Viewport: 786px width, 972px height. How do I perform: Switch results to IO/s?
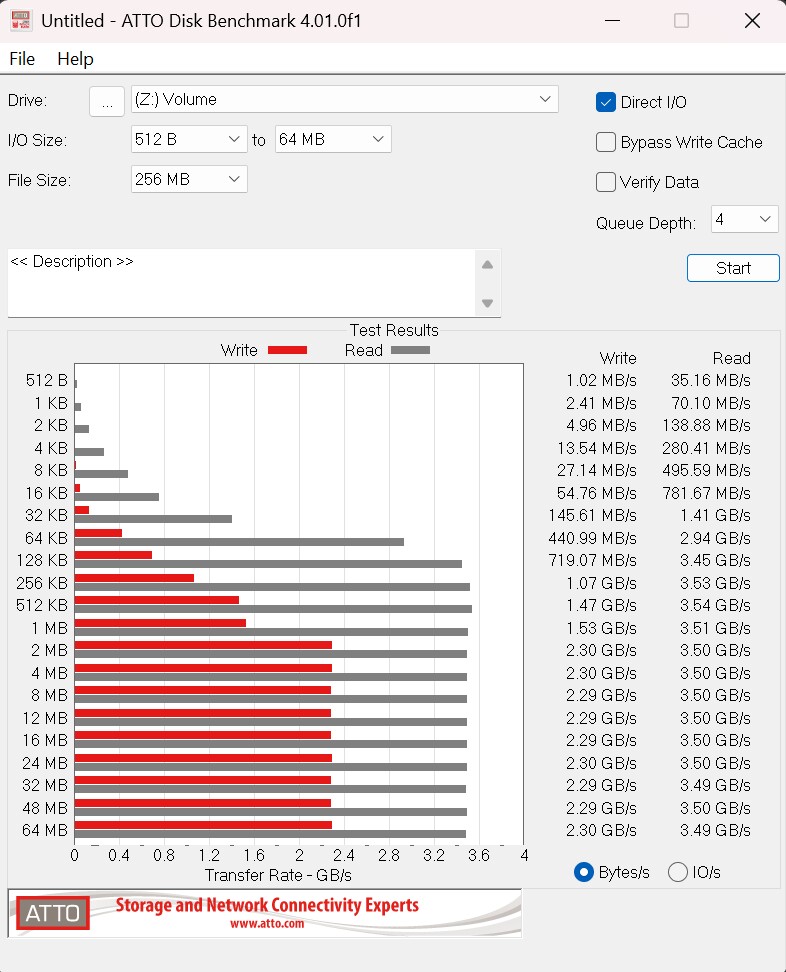tap(678, 872)
